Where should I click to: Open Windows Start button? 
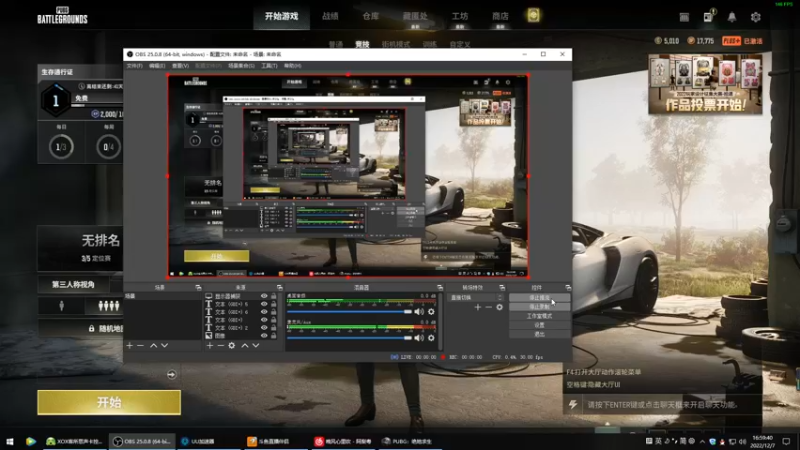tap(9, 441)
